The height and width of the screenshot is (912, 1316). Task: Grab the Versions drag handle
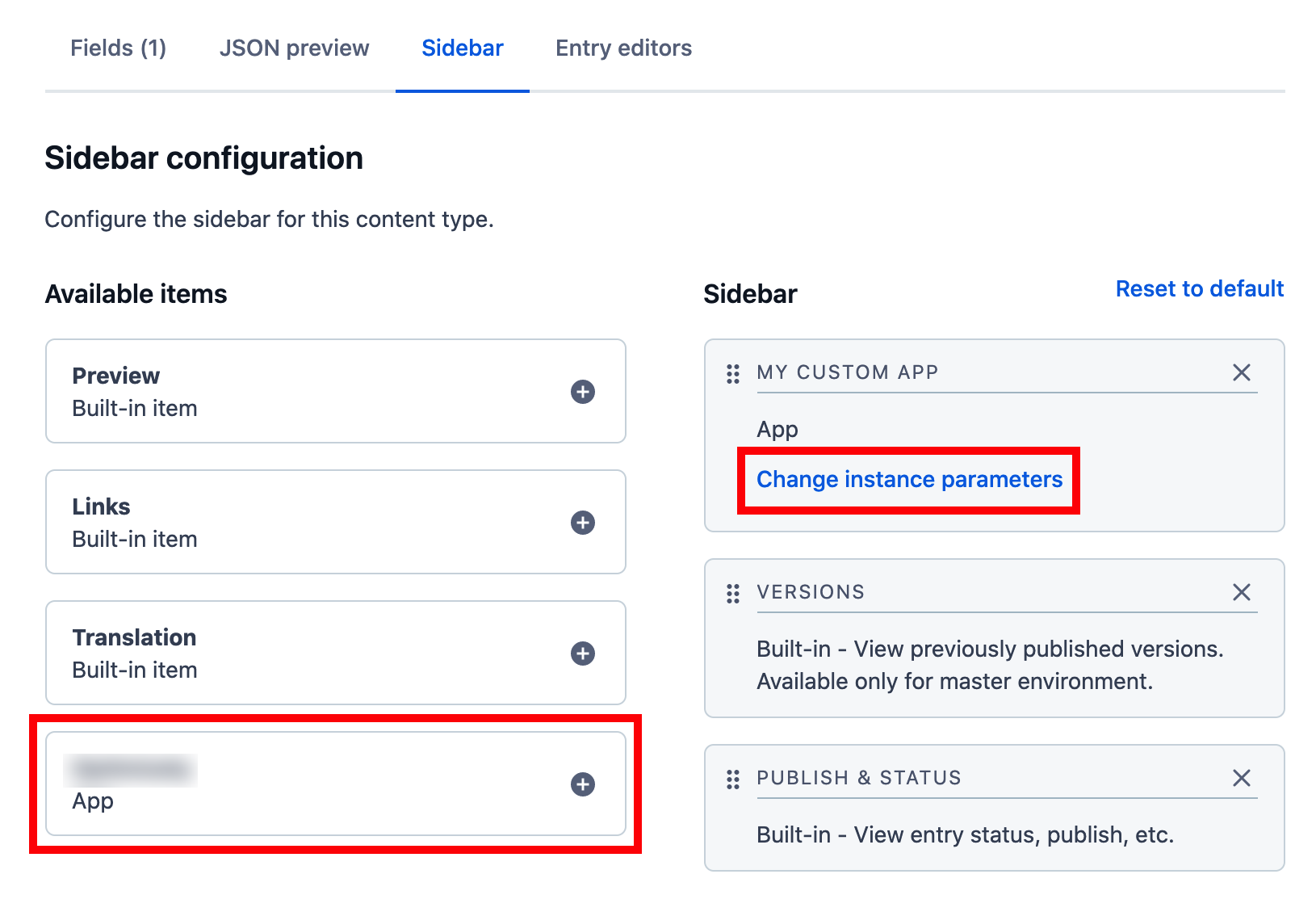[733, 594]
